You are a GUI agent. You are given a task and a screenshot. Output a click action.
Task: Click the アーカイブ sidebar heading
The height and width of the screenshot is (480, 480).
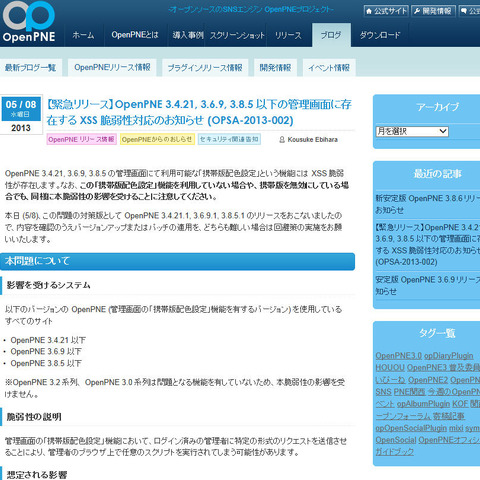[438, 107]
